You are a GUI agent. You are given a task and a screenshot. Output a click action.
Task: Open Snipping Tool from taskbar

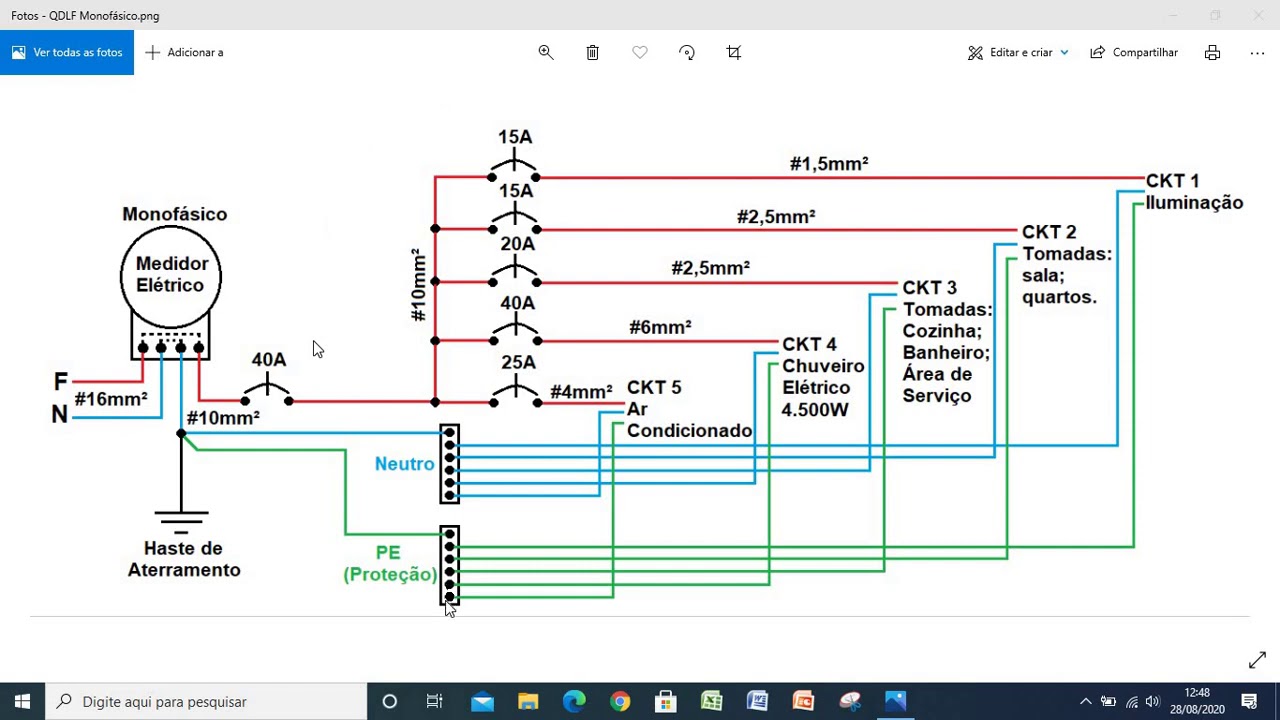(850, 701)
